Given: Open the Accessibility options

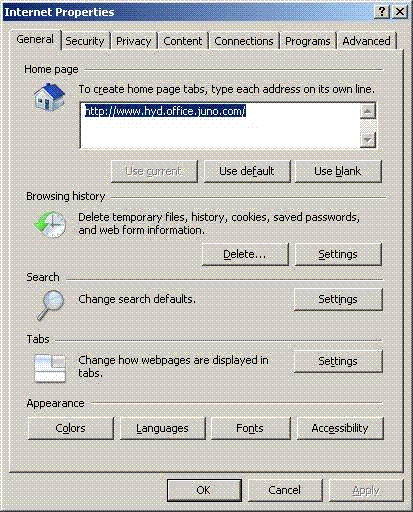Looking at the screenshot, I should coord(340,428).
